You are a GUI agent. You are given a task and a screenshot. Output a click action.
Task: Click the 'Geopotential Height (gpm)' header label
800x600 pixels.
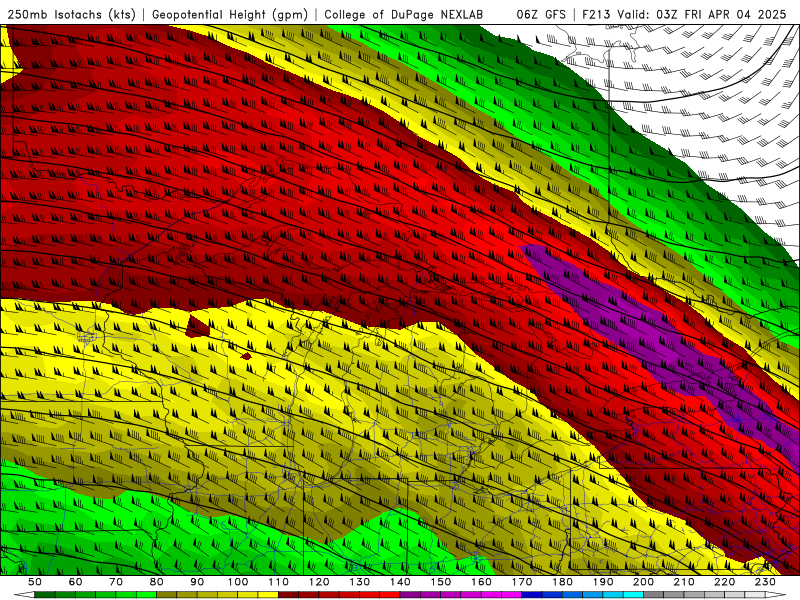pyautogui.click(x=230, y=15)
